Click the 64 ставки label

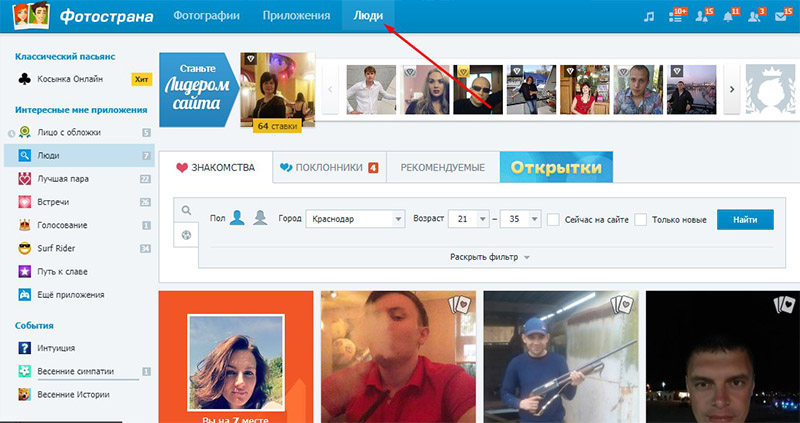tap(277, 126)
